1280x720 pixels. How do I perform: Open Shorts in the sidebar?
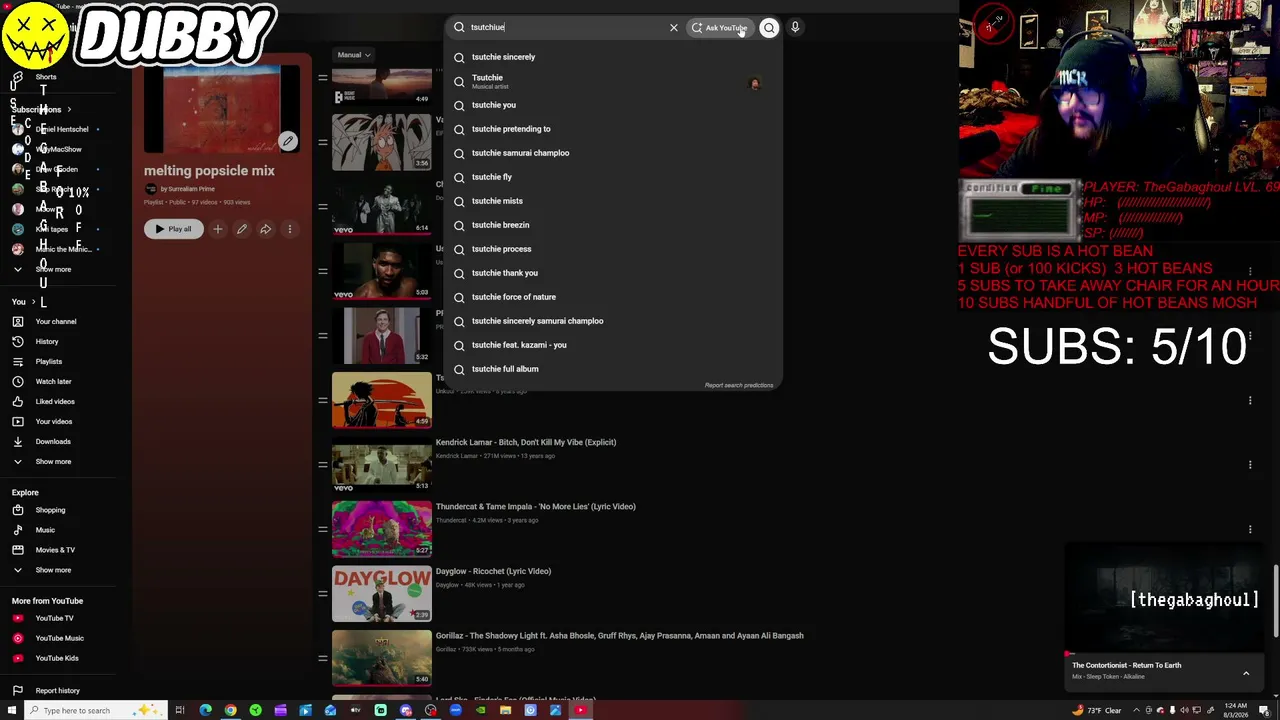[x=46, y=77]
